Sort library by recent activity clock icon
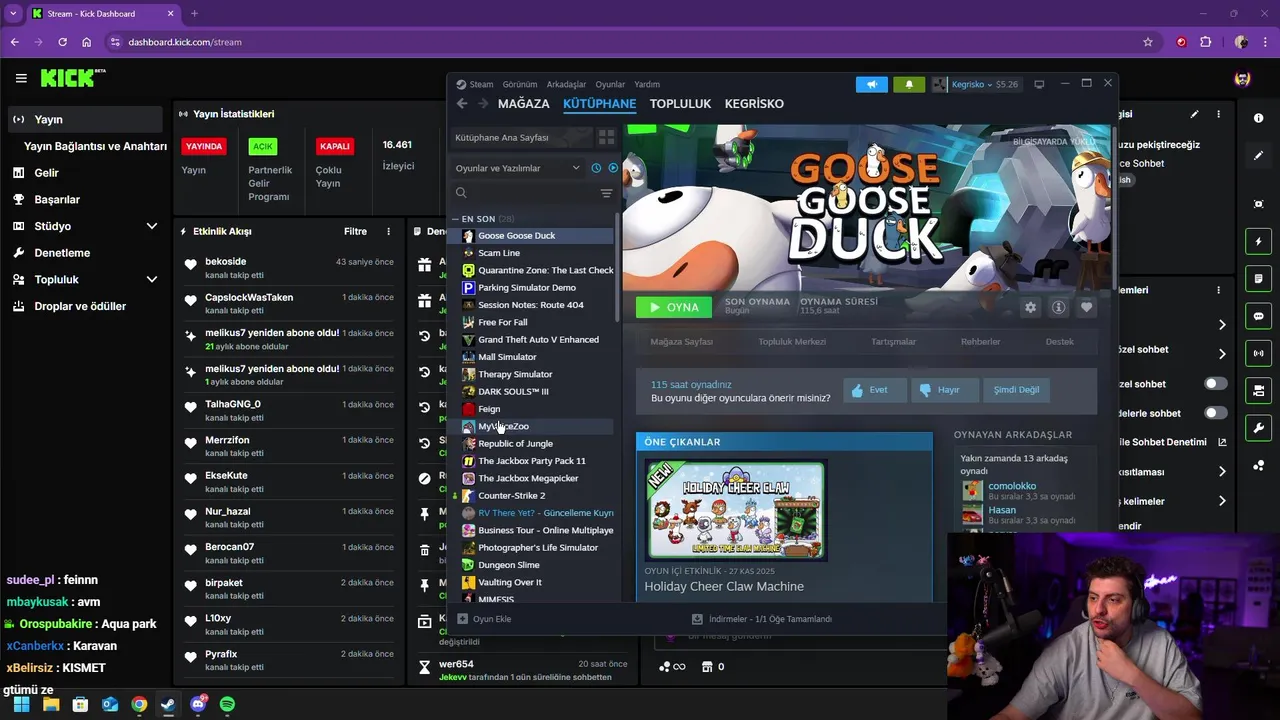The height and width of the screenshot is (720, 1280). click(596, 168)
